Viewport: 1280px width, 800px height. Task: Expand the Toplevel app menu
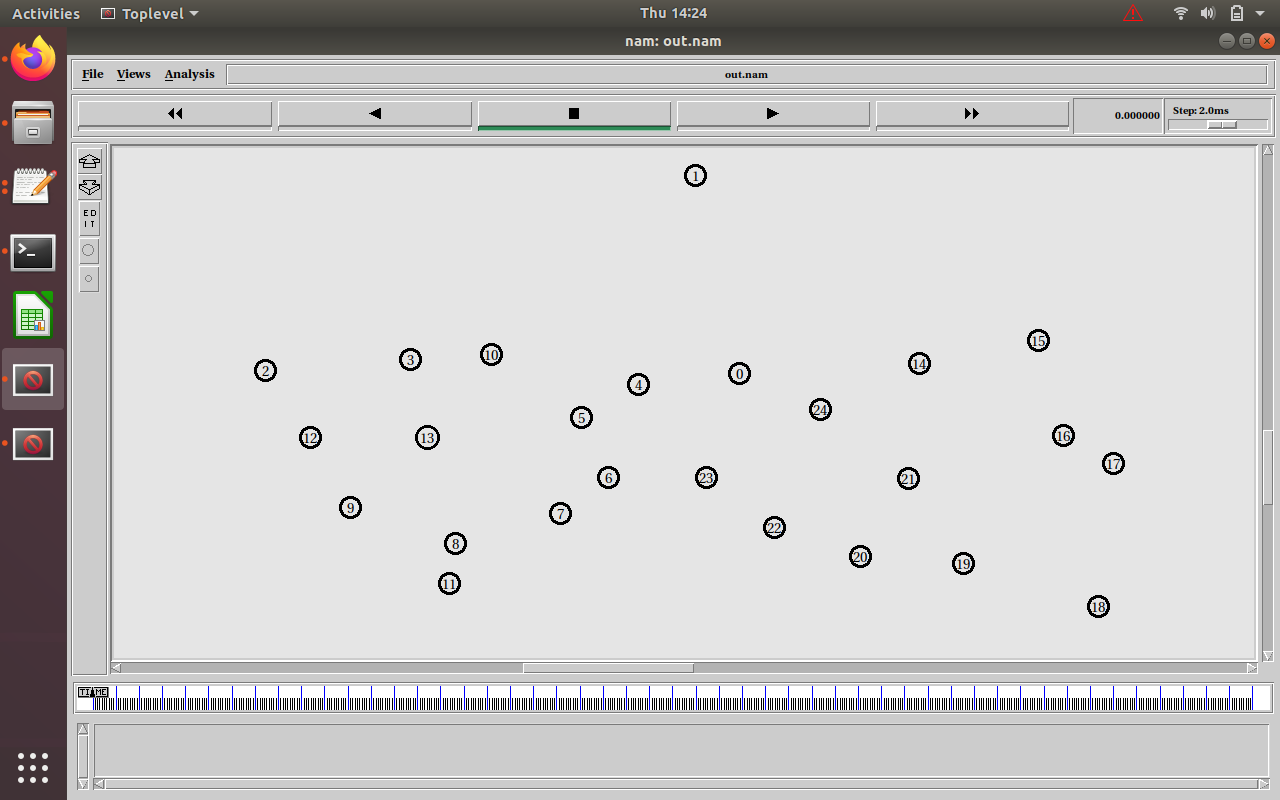pyautogui.click(x=150, y=13)
